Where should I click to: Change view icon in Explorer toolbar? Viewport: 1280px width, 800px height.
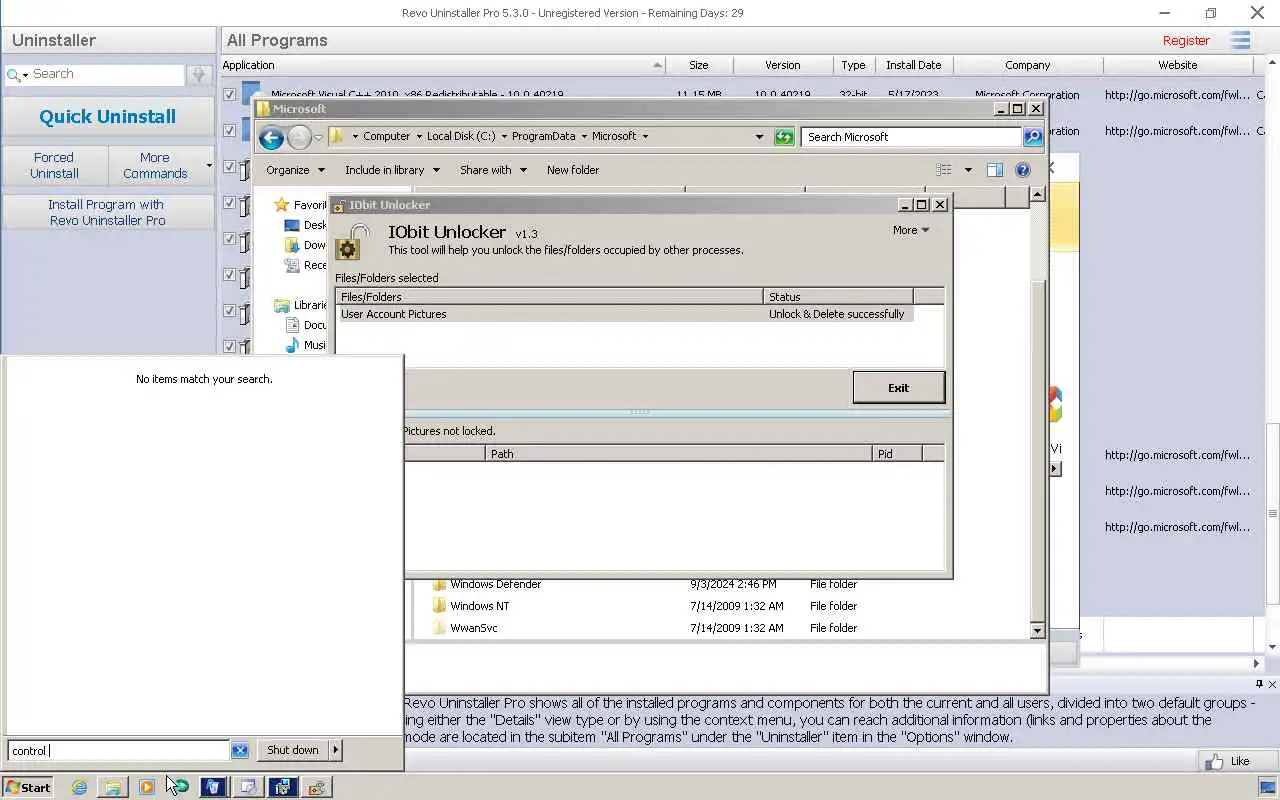[944, 170]
